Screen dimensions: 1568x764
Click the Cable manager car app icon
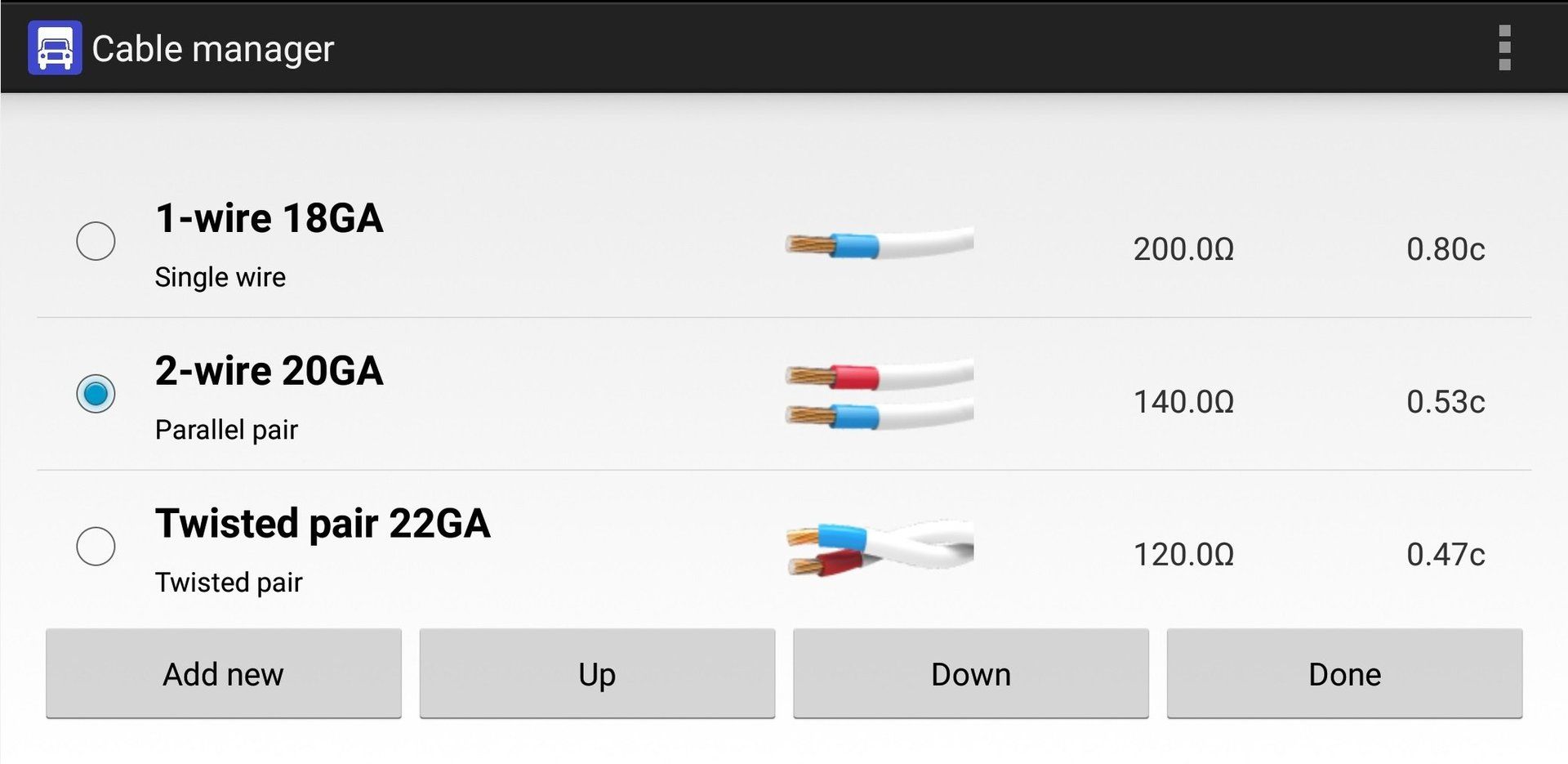pos(54,48)
